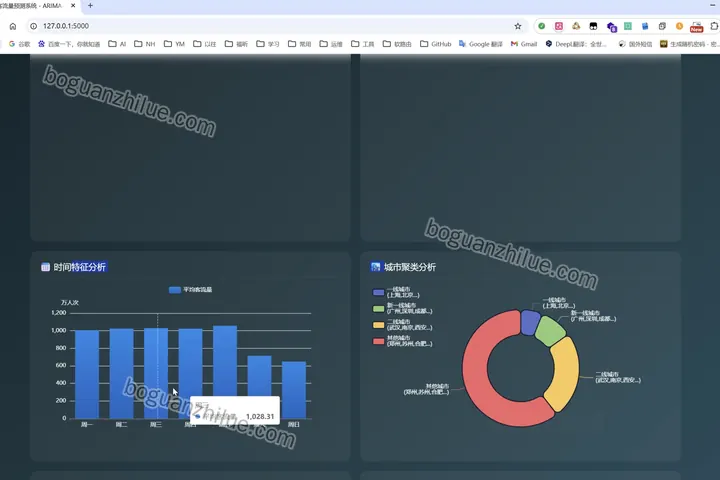Click the yellow 二线城市 donut segment
This screenshot has width=720, height=480.
coord(563,374)
